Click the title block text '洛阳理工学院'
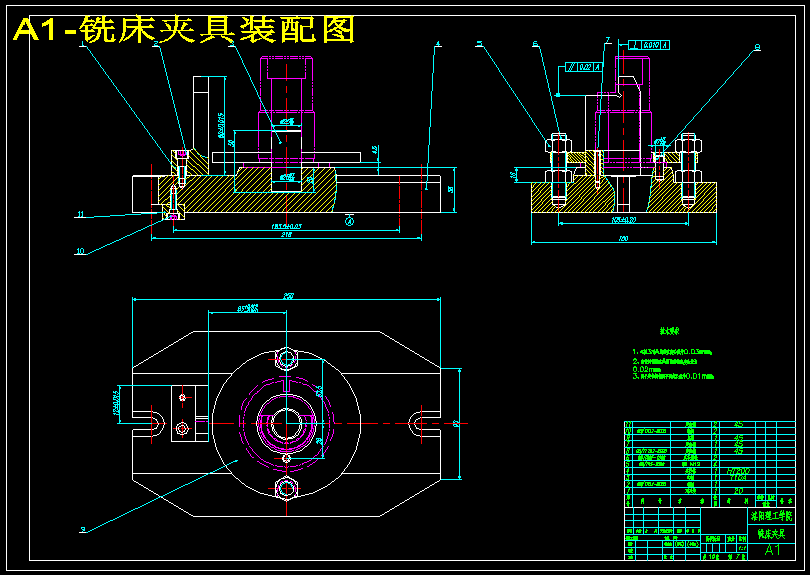Screen dimensions: 810x575 (x=771, y=516)
